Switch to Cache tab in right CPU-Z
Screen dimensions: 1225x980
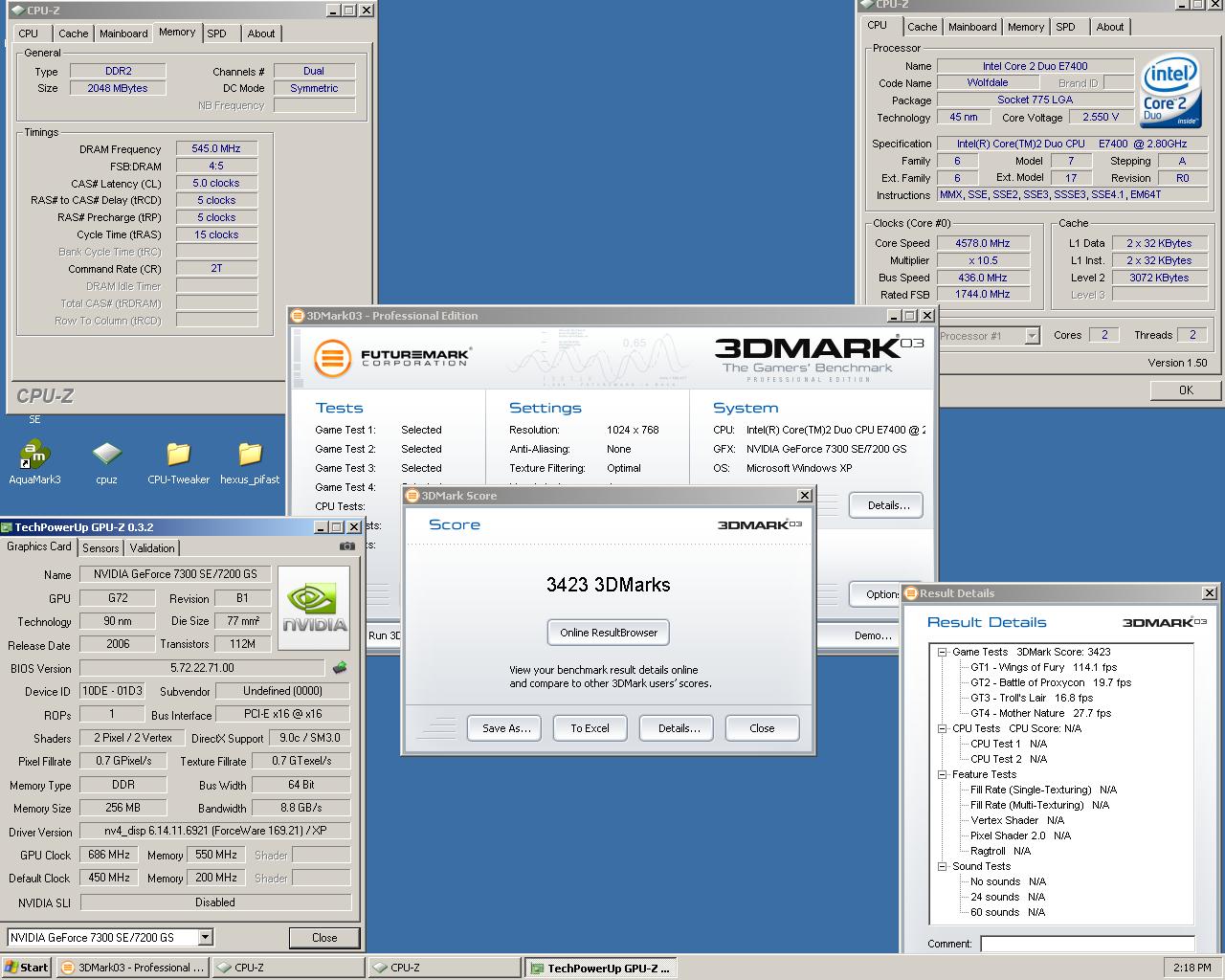923,27
